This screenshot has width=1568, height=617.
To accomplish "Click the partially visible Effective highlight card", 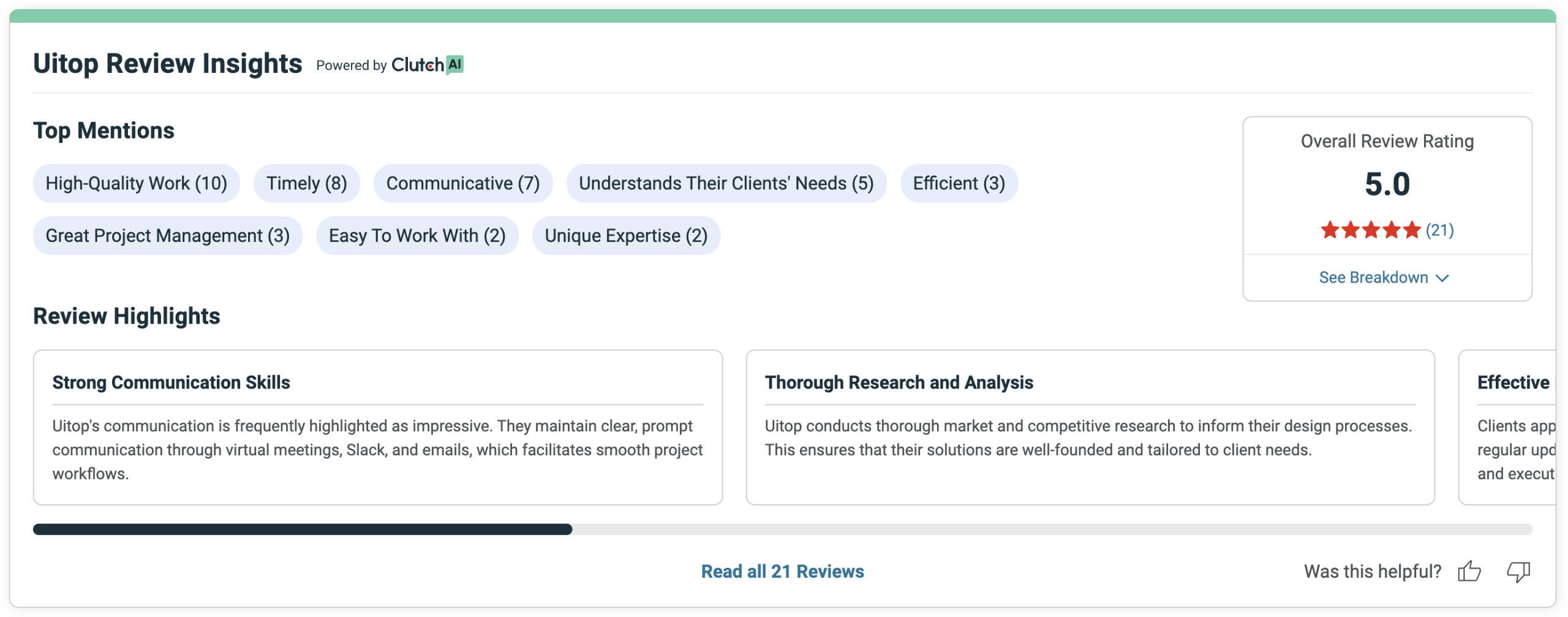I will click(x=1508, y=428).
